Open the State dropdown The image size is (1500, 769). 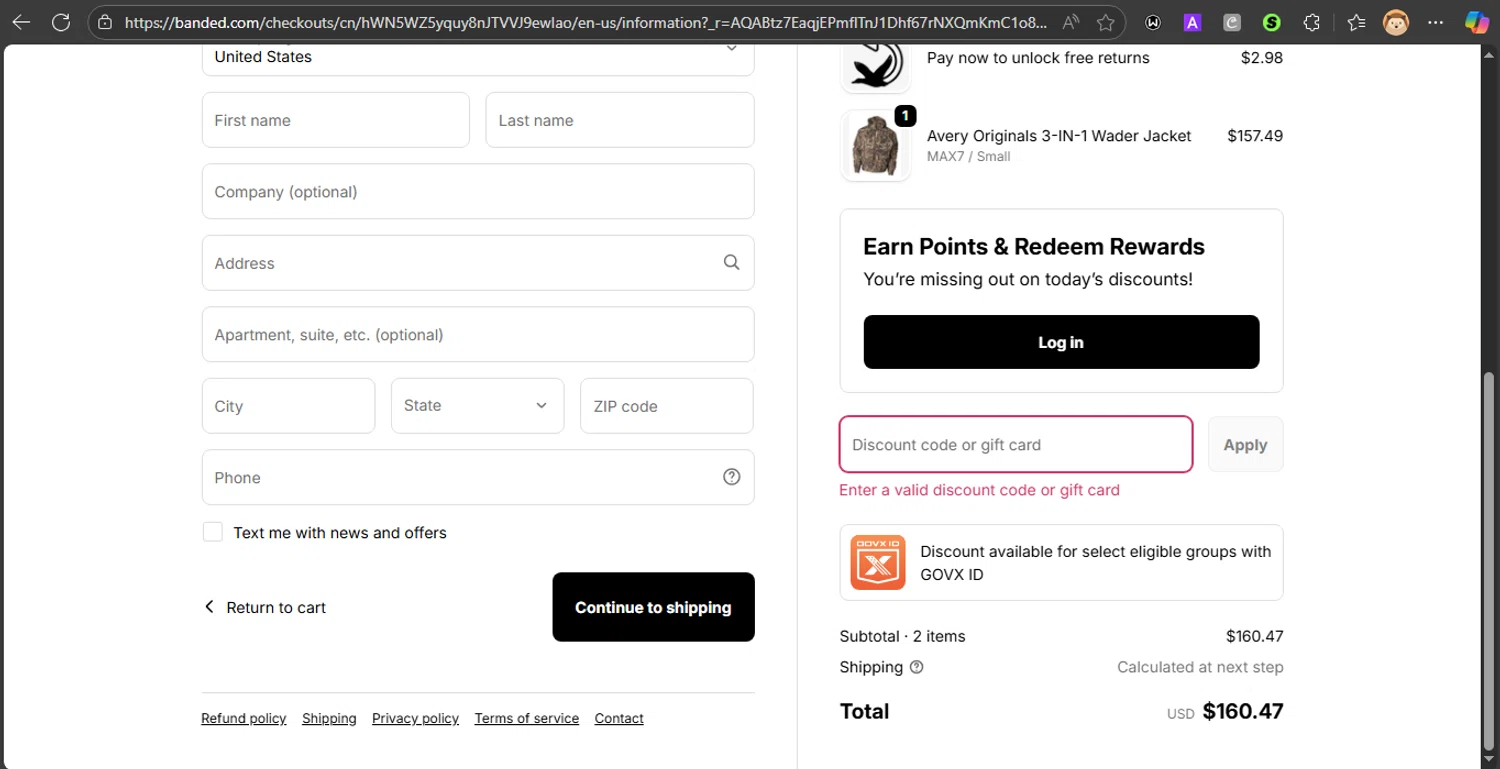click(477, 405)
